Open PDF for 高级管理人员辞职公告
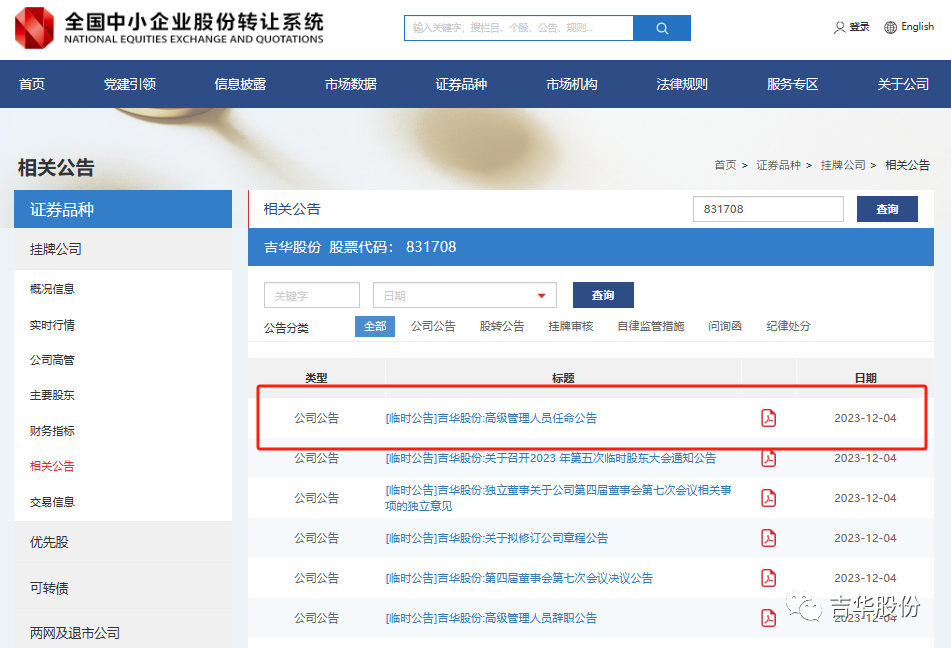Screen dimensions: 951x648 (768, 618)
